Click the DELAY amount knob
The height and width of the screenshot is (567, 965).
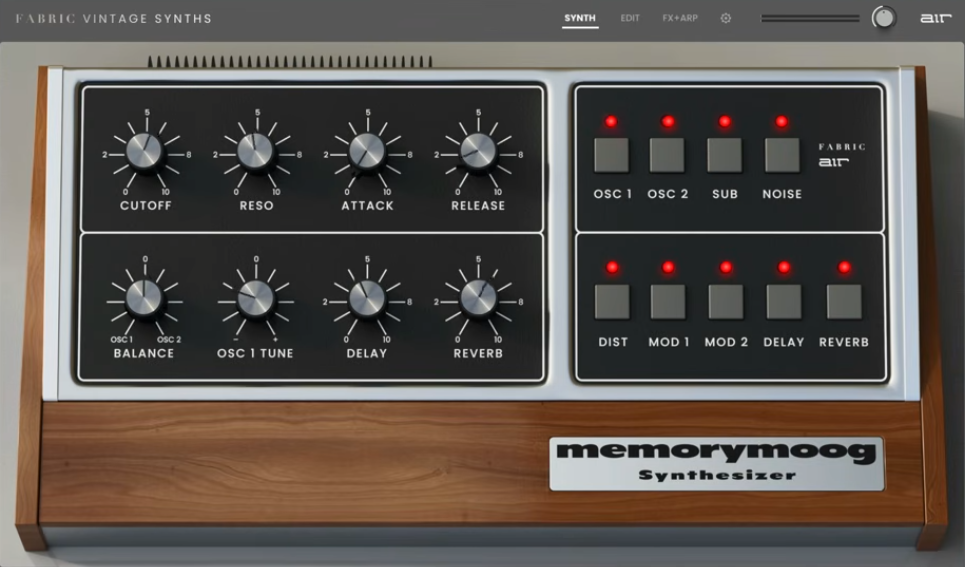tap(367, 299)
